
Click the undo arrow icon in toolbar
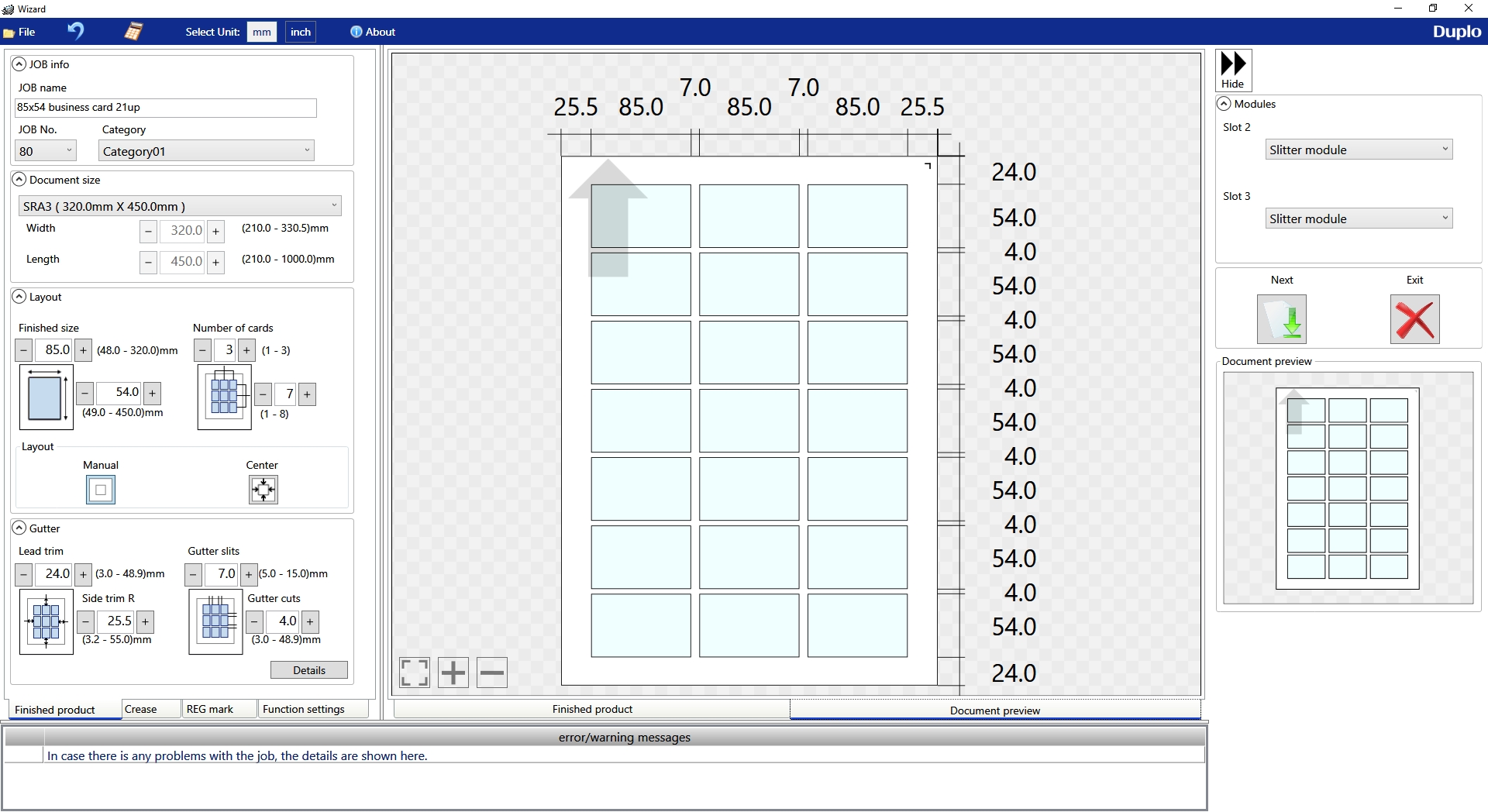point(75,31)
